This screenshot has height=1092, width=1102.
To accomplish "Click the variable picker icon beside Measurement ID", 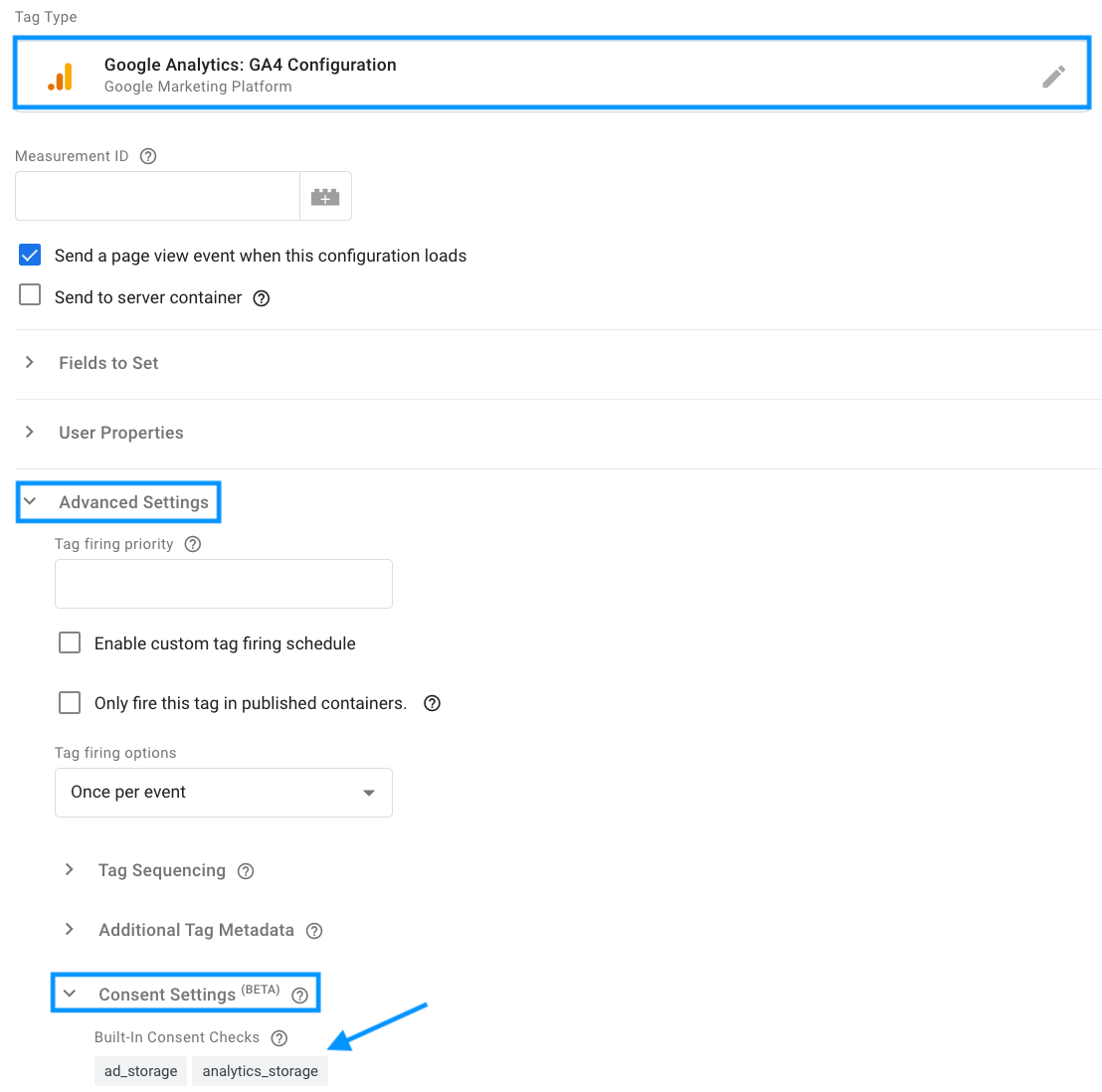I will [x=325, y=197].
